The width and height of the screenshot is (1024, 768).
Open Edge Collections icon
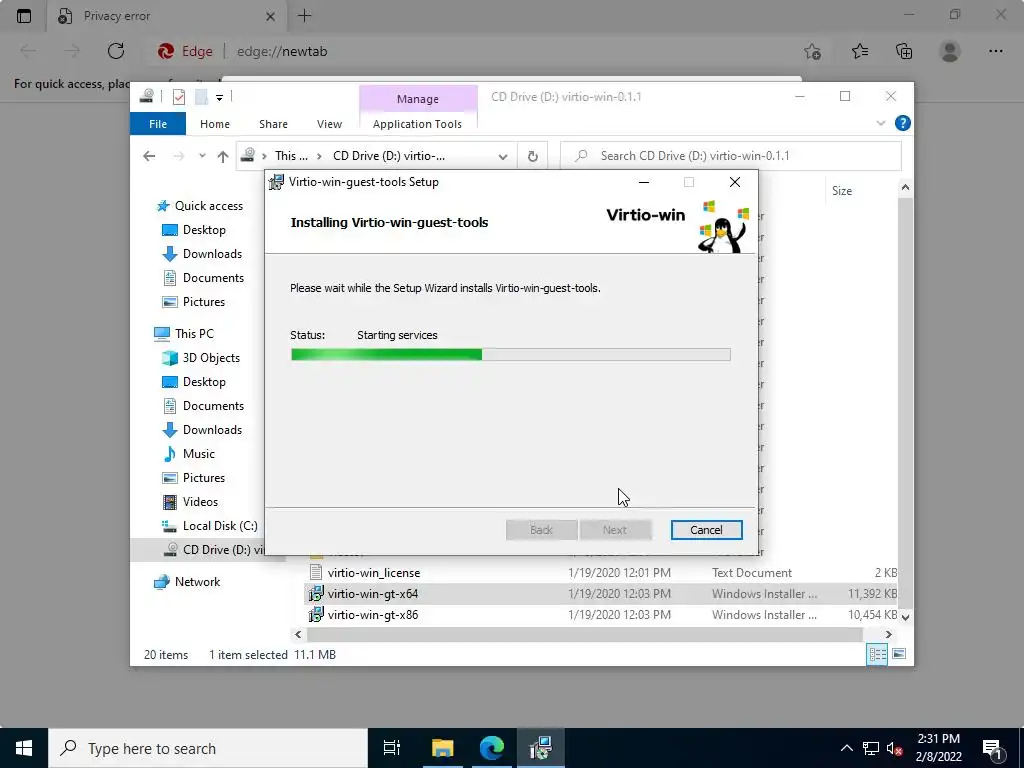(904, 51)
